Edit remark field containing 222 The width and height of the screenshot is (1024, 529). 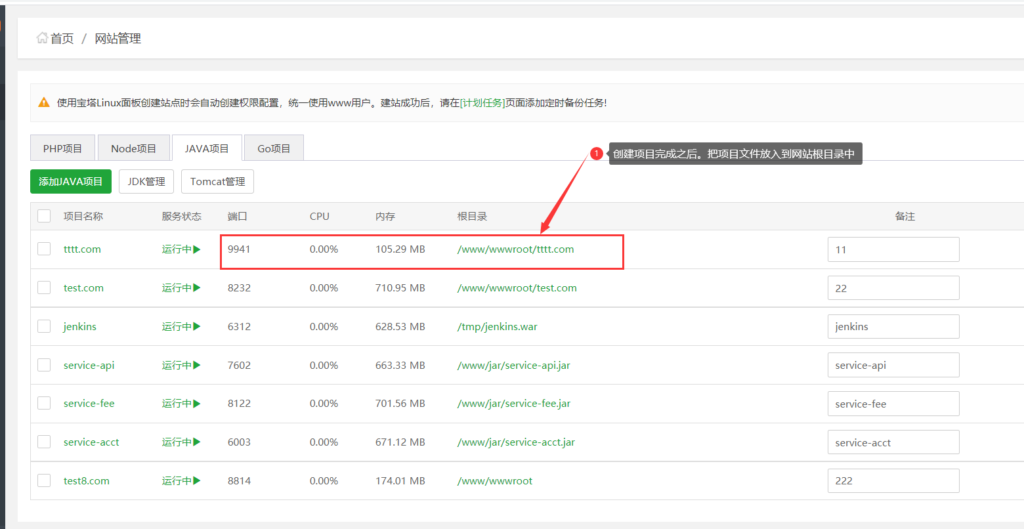tap(893, 481)
